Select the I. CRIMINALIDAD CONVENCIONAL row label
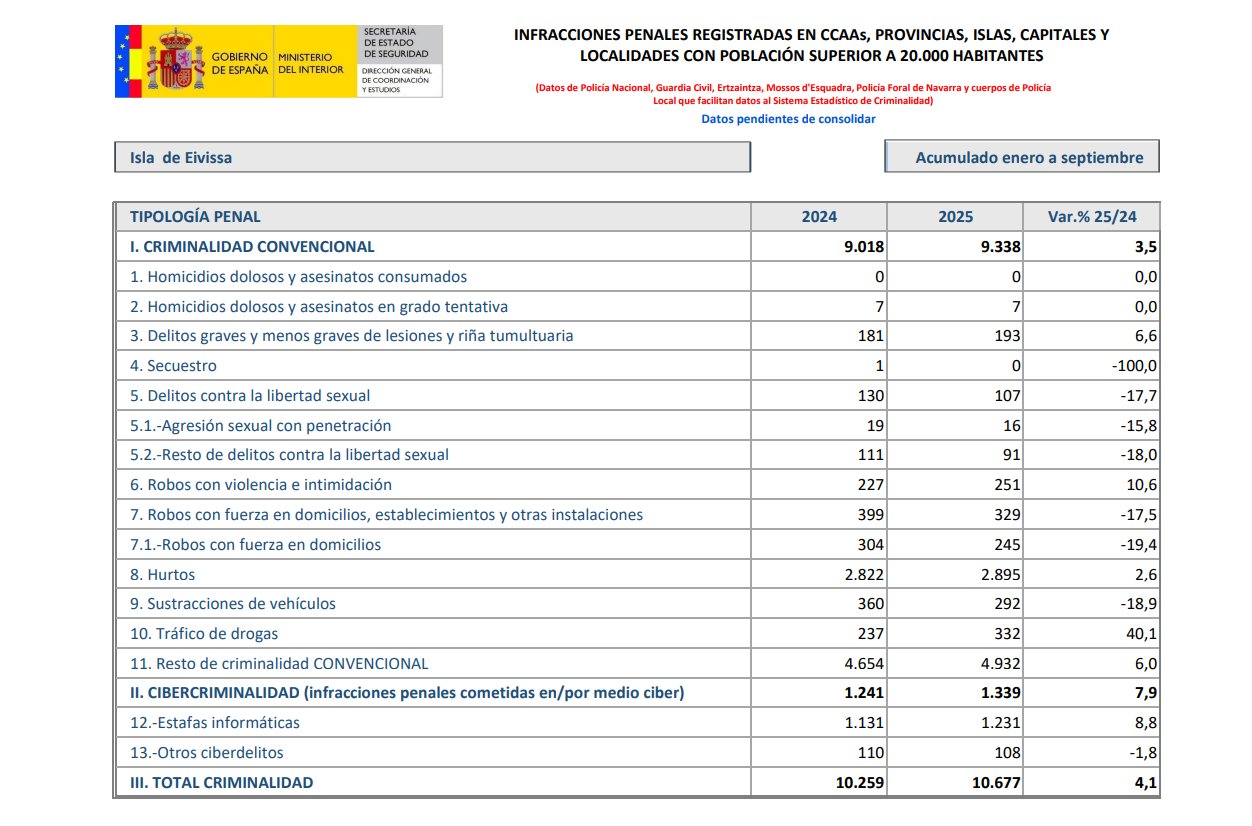1252x826 pixels. [x=252, y=246]
